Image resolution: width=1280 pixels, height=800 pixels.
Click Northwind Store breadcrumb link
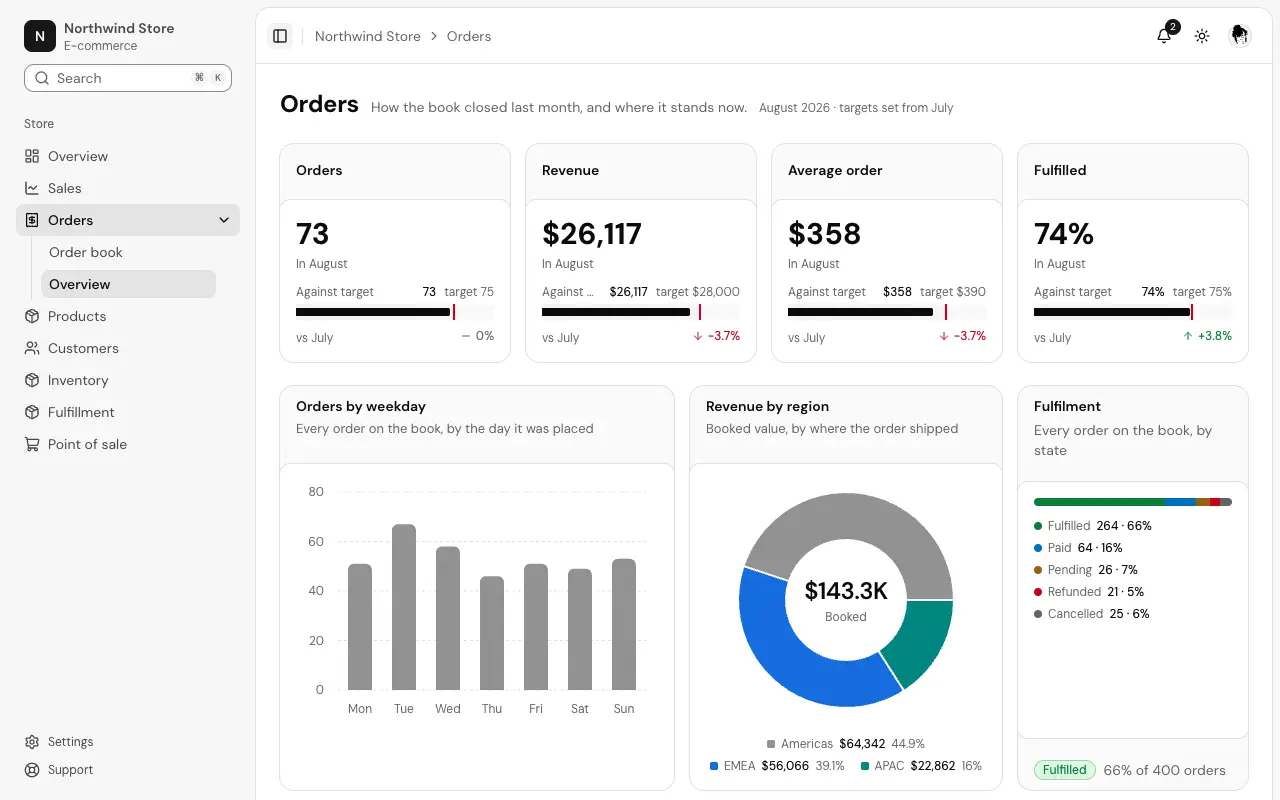(x=368, y=36)
